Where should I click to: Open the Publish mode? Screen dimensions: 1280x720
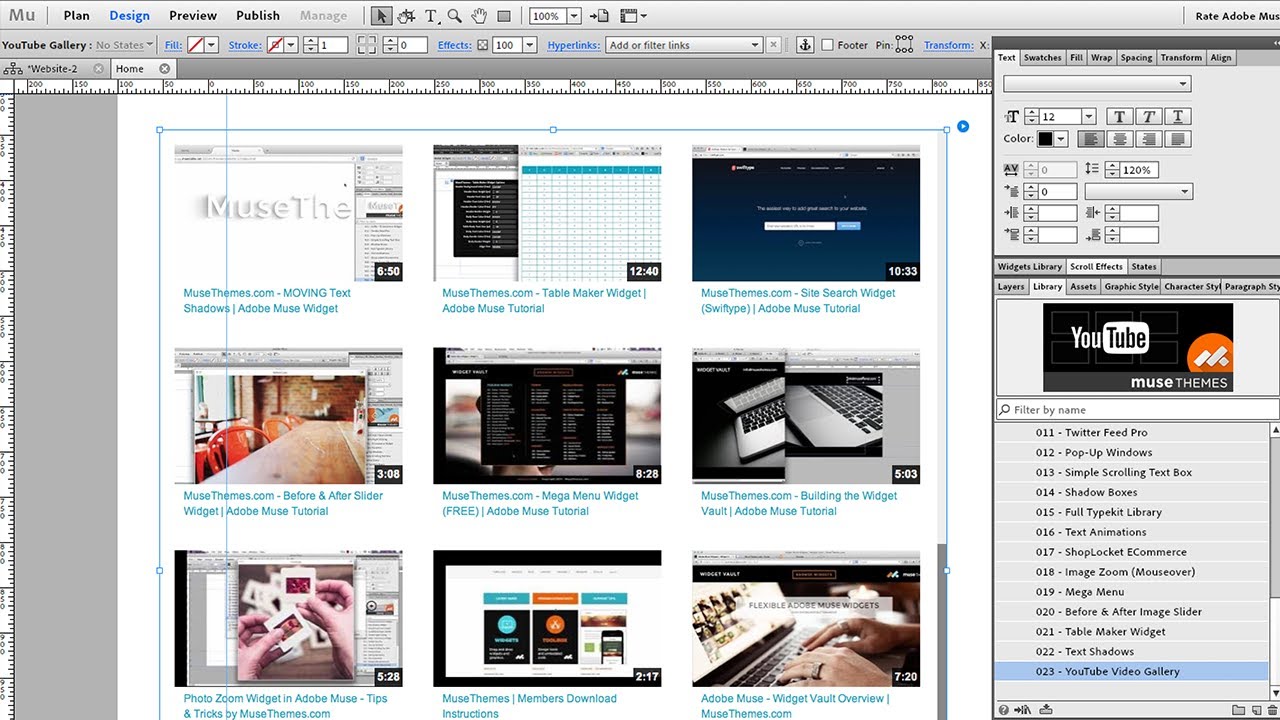coord(258,15)
